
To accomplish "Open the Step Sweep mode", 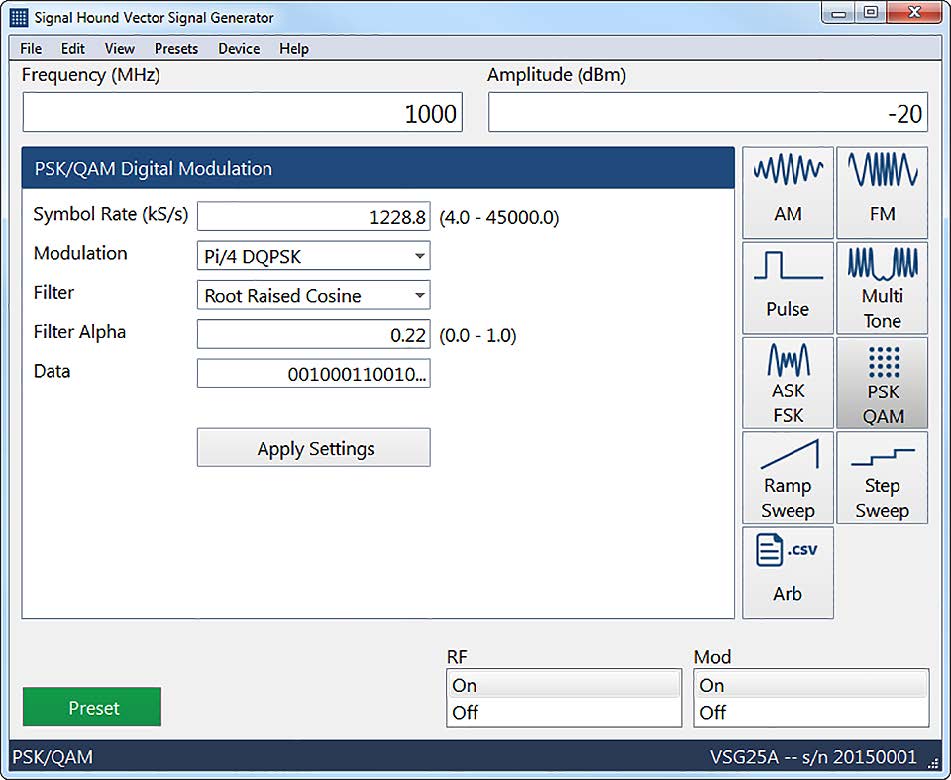I will pos(882,477).
